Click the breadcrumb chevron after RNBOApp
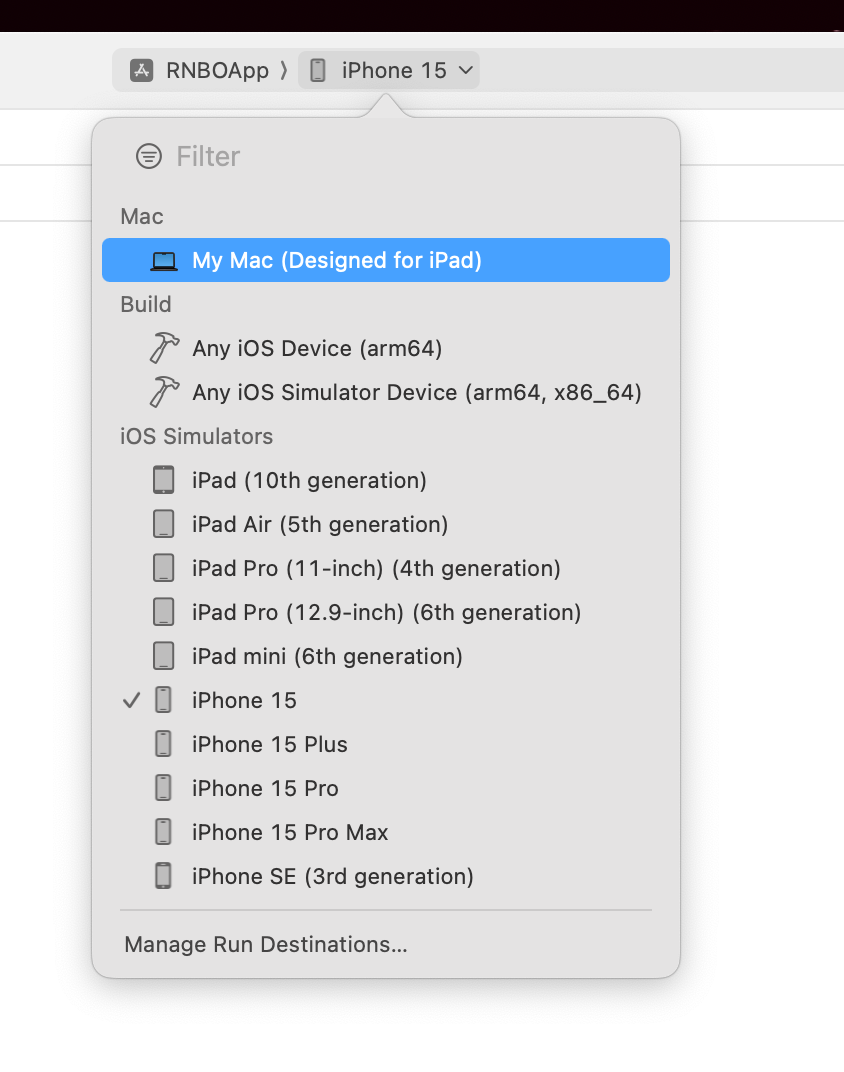 [x=284, y=70]
